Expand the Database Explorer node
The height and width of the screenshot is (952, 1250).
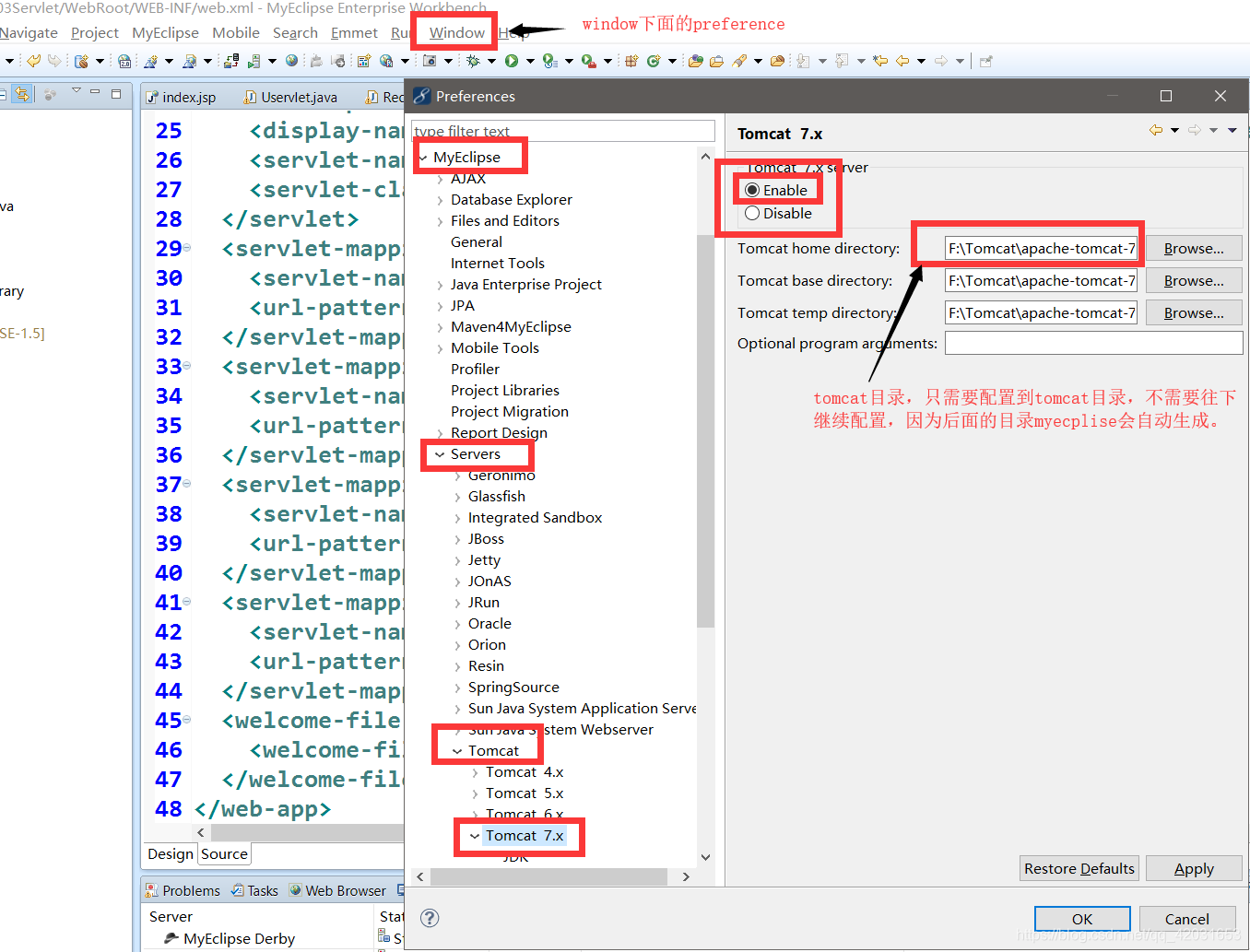[x=440, y=200]
